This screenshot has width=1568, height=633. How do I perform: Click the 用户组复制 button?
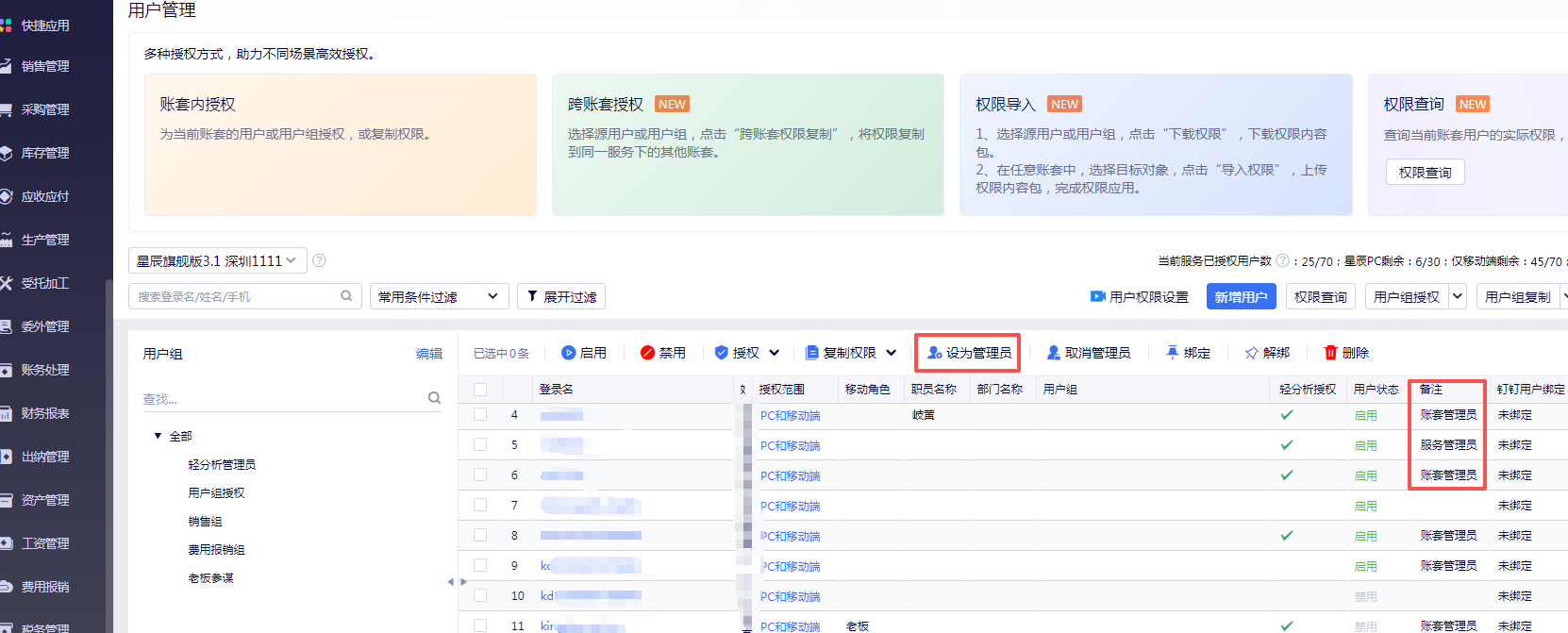pos(1517,296)
